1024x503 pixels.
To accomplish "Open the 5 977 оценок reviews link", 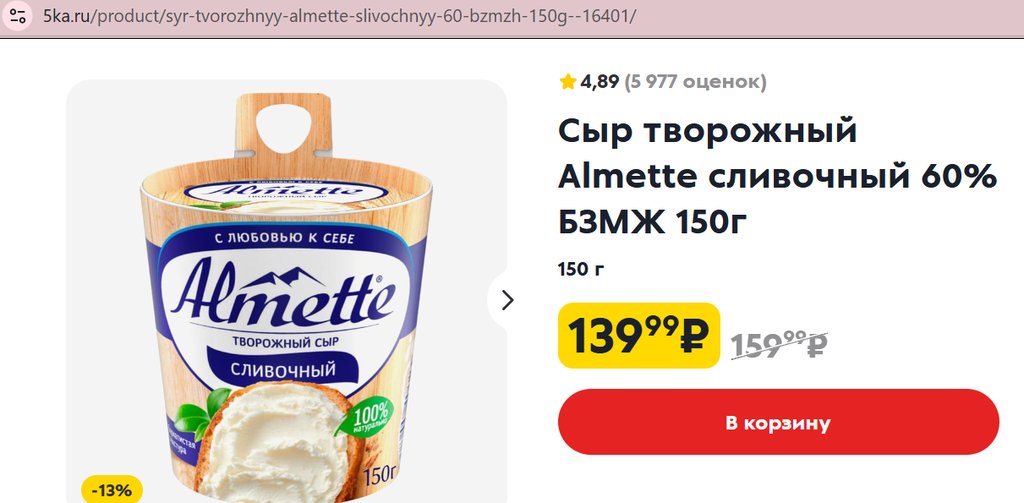I will pyautogui.click(x=695, y=82).
